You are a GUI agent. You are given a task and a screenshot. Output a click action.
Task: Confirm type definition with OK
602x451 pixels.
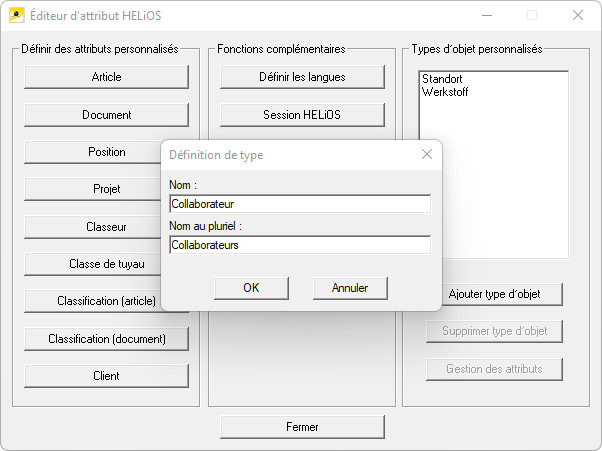coord(251,288)
